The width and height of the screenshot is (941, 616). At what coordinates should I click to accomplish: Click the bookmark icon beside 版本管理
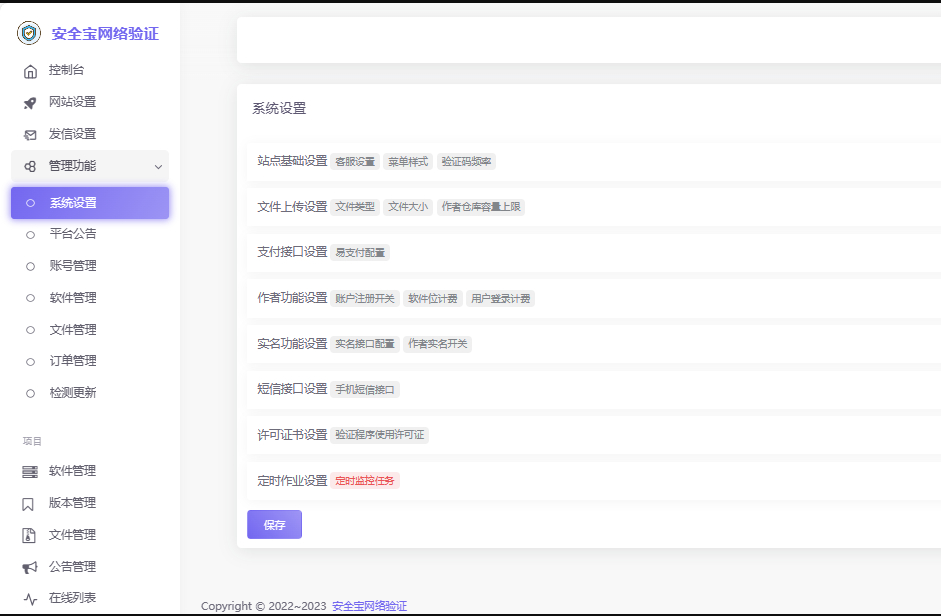(x=30, y=502)
